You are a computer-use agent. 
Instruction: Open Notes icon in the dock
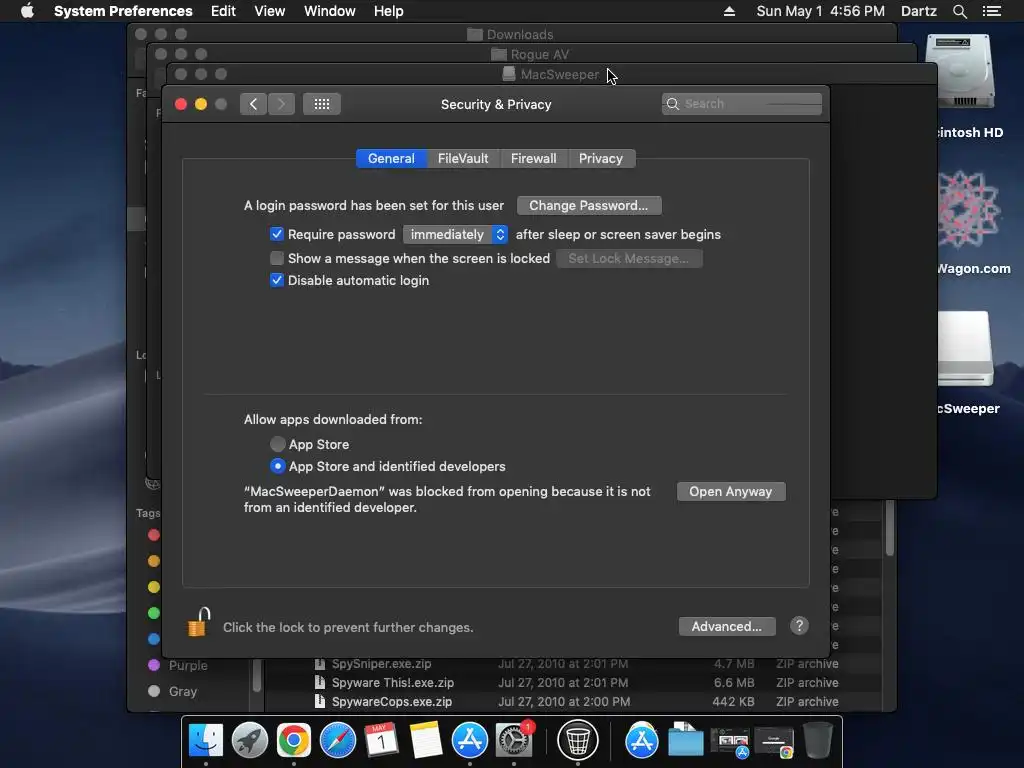tap(426, 741)
